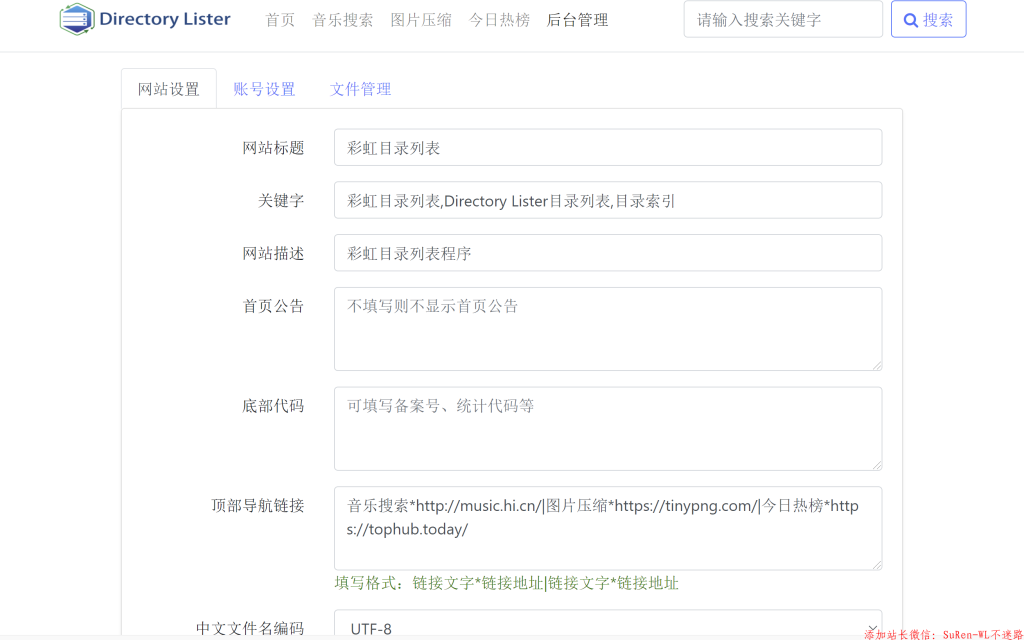Screen dimensions: 1024x640
Task: Click the 网站描述 input field
Action: tap(608, 253)
